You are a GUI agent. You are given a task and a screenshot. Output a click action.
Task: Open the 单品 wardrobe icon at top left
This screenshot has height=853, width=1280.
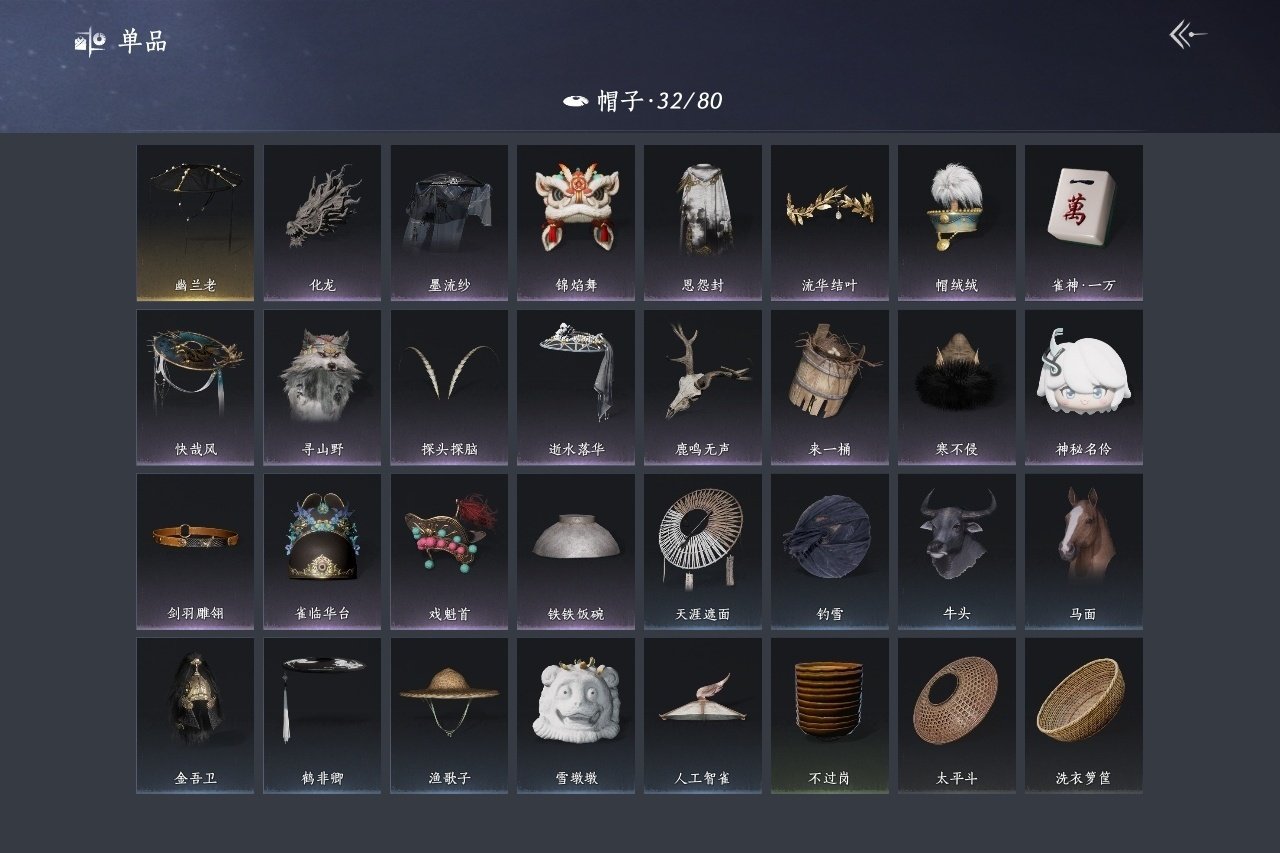pyautogui.click(x=90, y=42)
